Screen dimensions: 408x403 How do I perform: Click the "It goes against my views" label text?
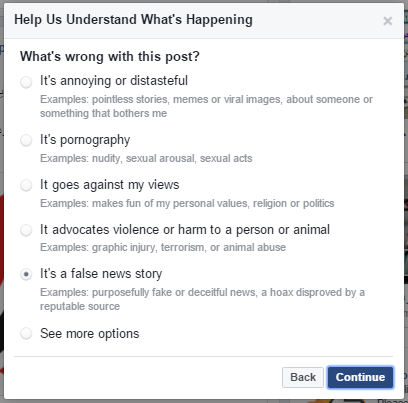110,185
